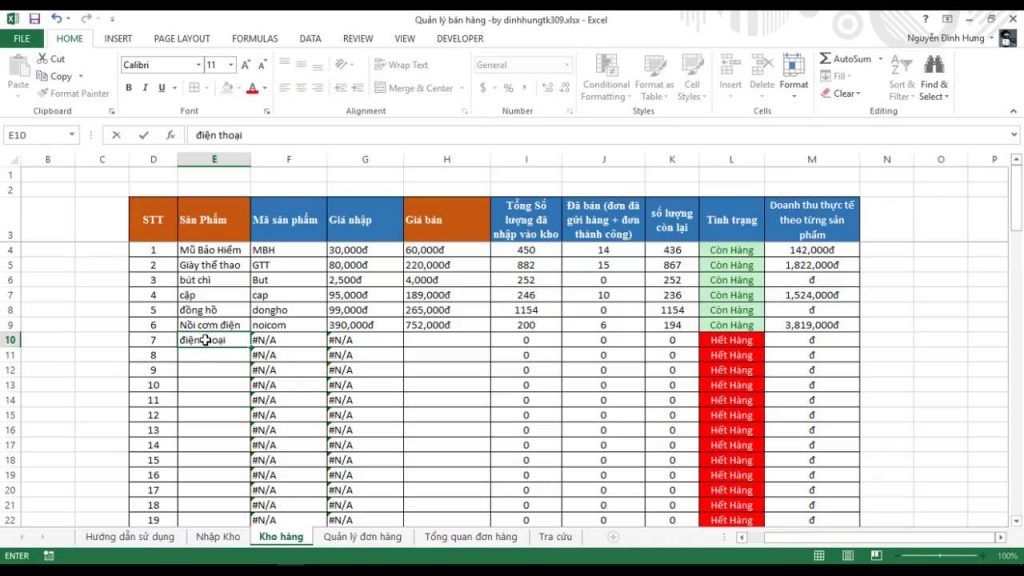Click the Insert Function fx icon
Screen dimensions: 1024x576
pyautogui.click(x=170, y=135)
